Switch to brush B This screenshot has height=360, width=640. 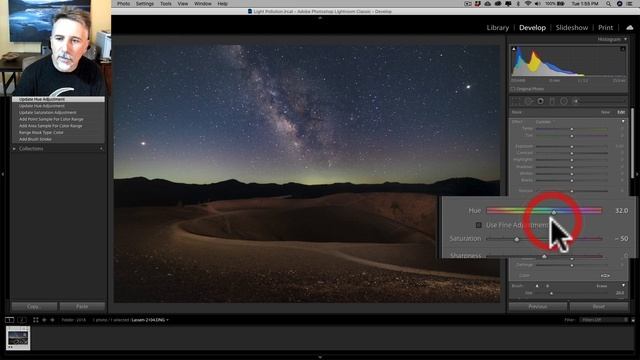[547, 286]
